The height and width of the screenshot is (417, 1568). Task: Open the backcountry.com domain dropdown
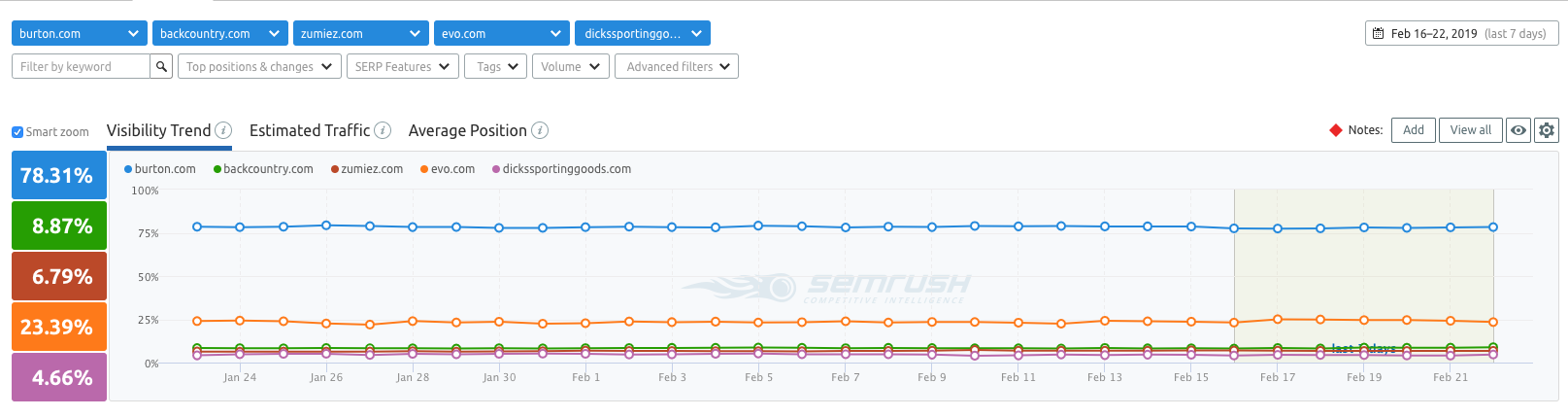(x=220, y=33)
